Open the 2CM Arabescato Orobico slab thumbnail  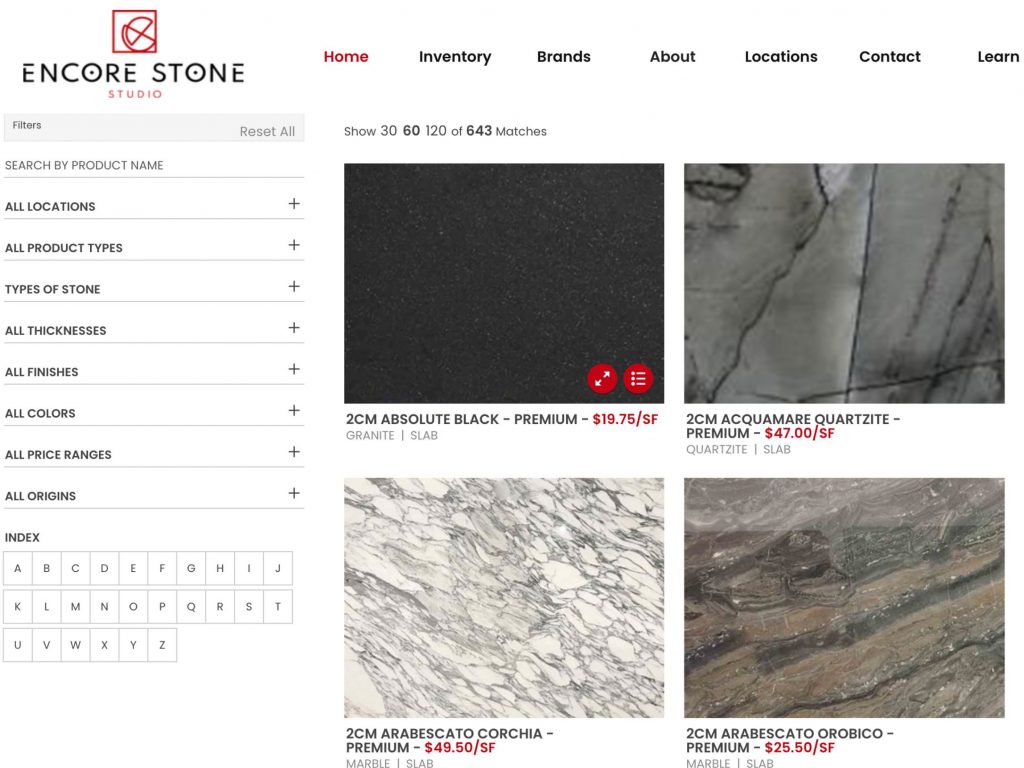pyautogui.click(x=844, y=598)
